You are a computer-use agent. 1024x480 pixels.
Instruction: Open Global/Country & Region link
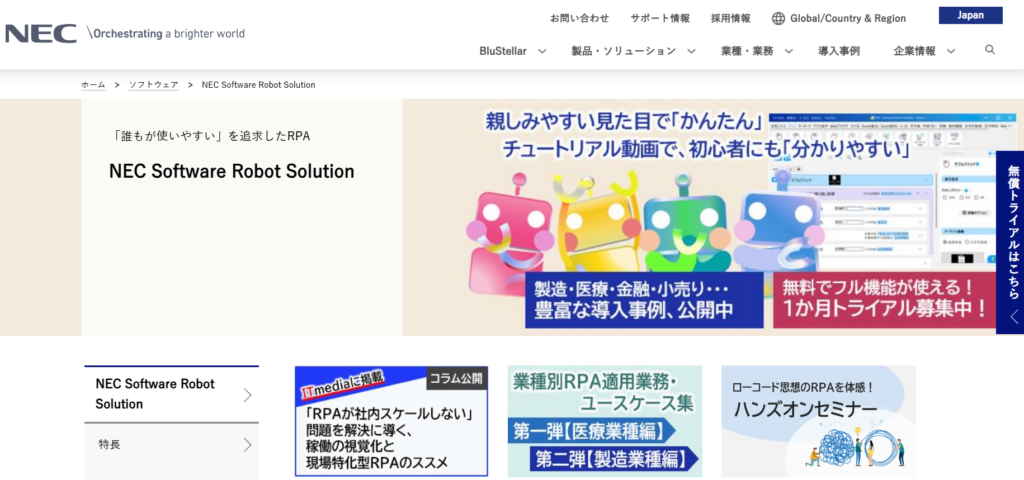(x=848, y=18)
